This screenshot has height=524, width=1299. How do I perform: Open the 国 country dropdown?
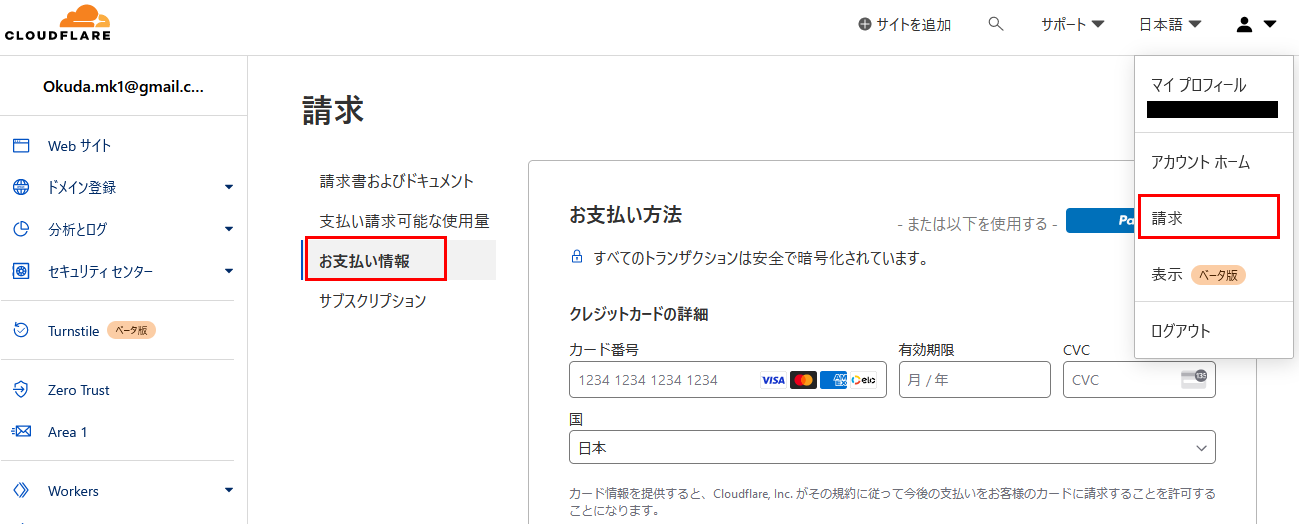(891, 448)
